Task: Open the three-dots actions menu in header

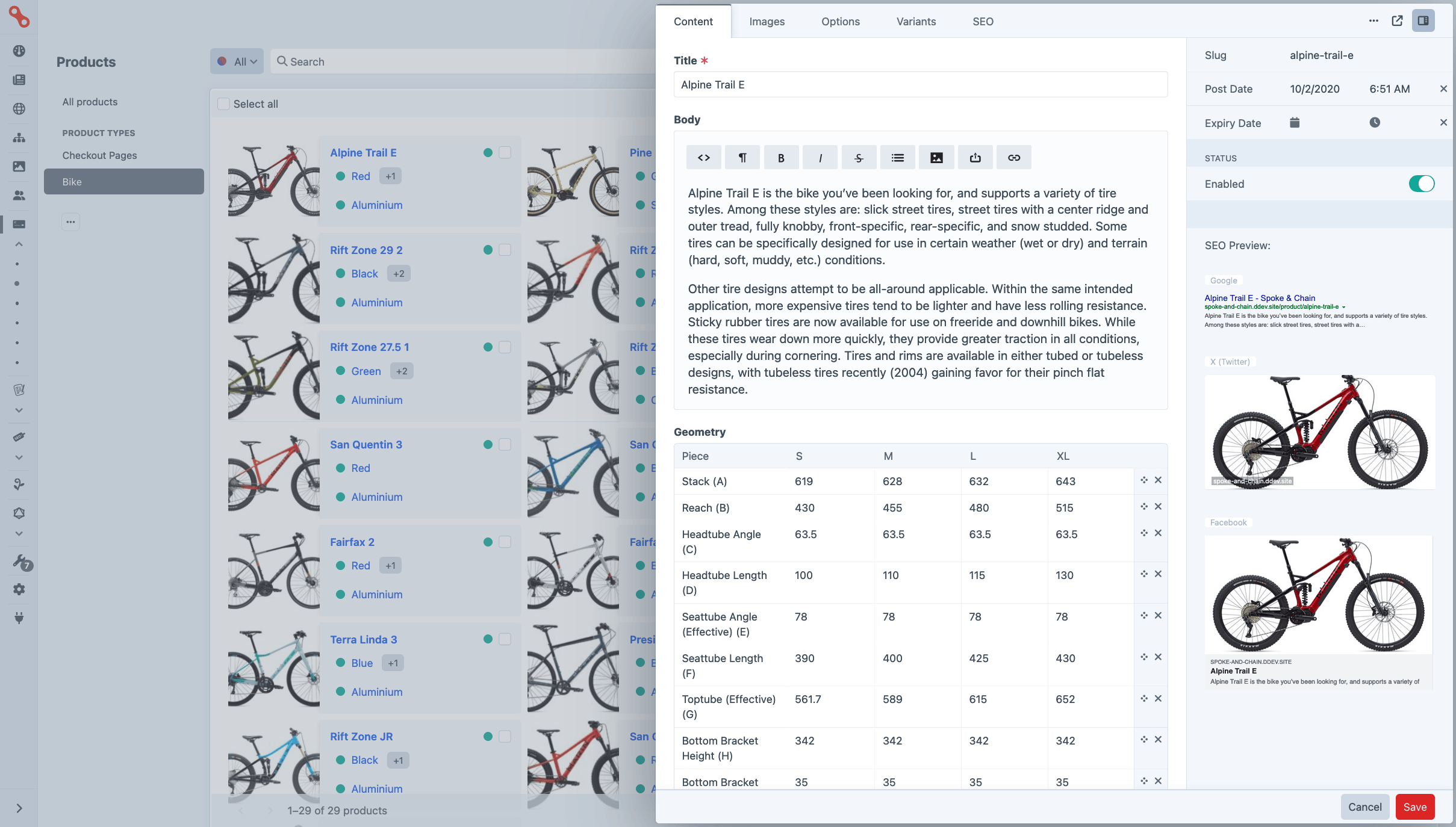Action: pos(1373,21)
